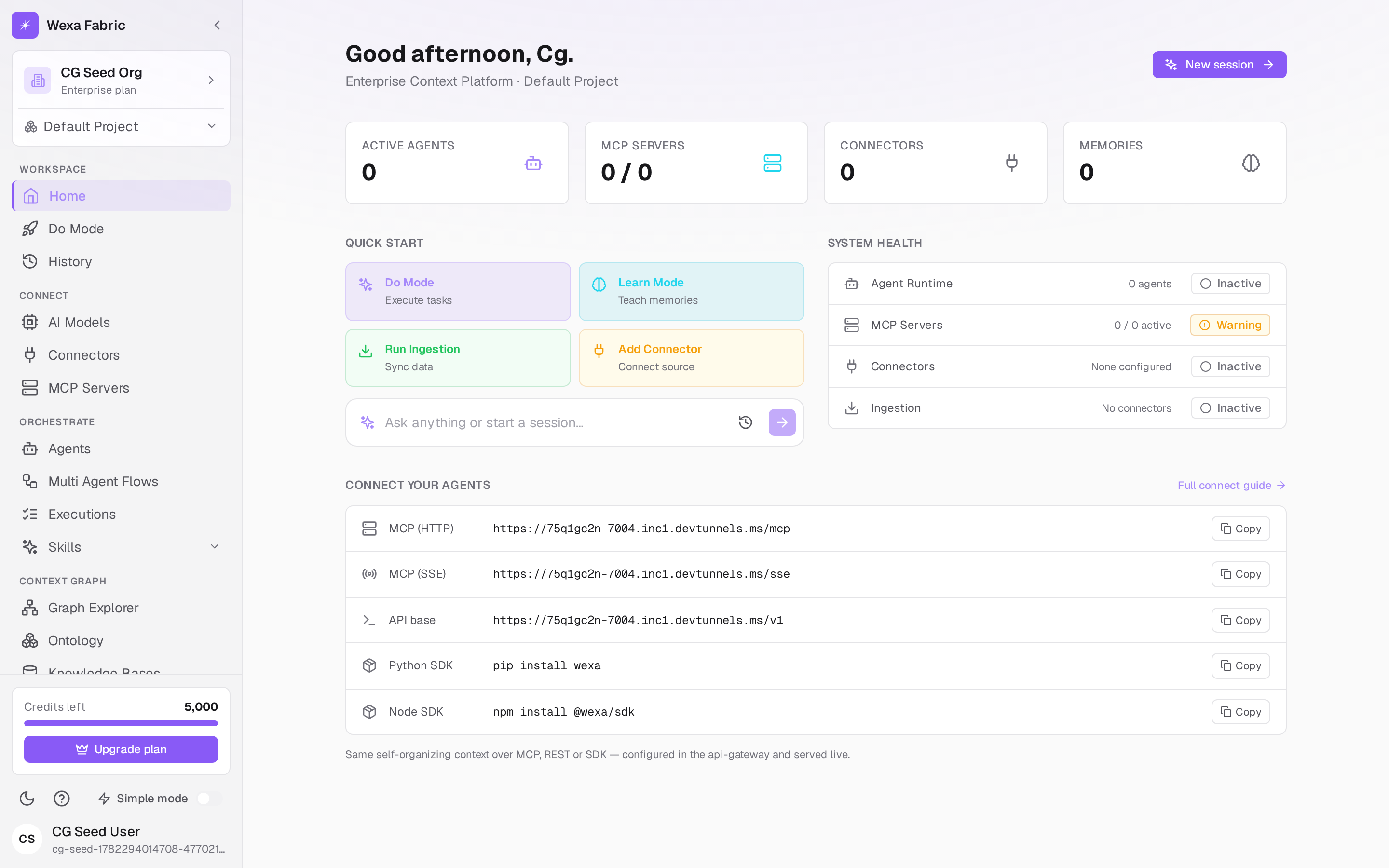Click the brain icon in Memories card
The image size is (1389, 868).
click(x=1251, y=163)
